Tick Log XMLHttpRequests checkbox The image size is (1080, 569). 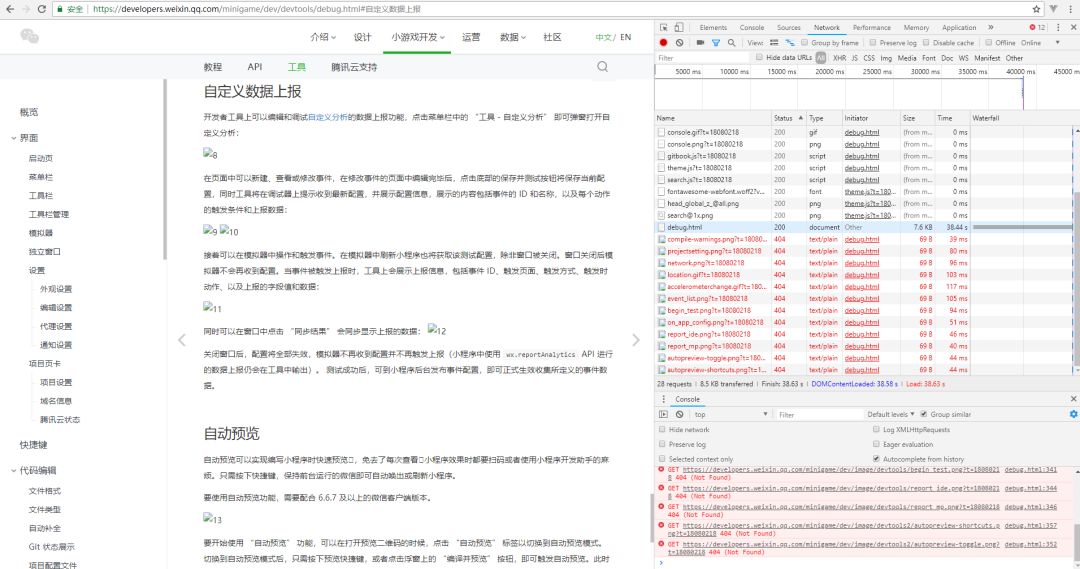(876, 429)
